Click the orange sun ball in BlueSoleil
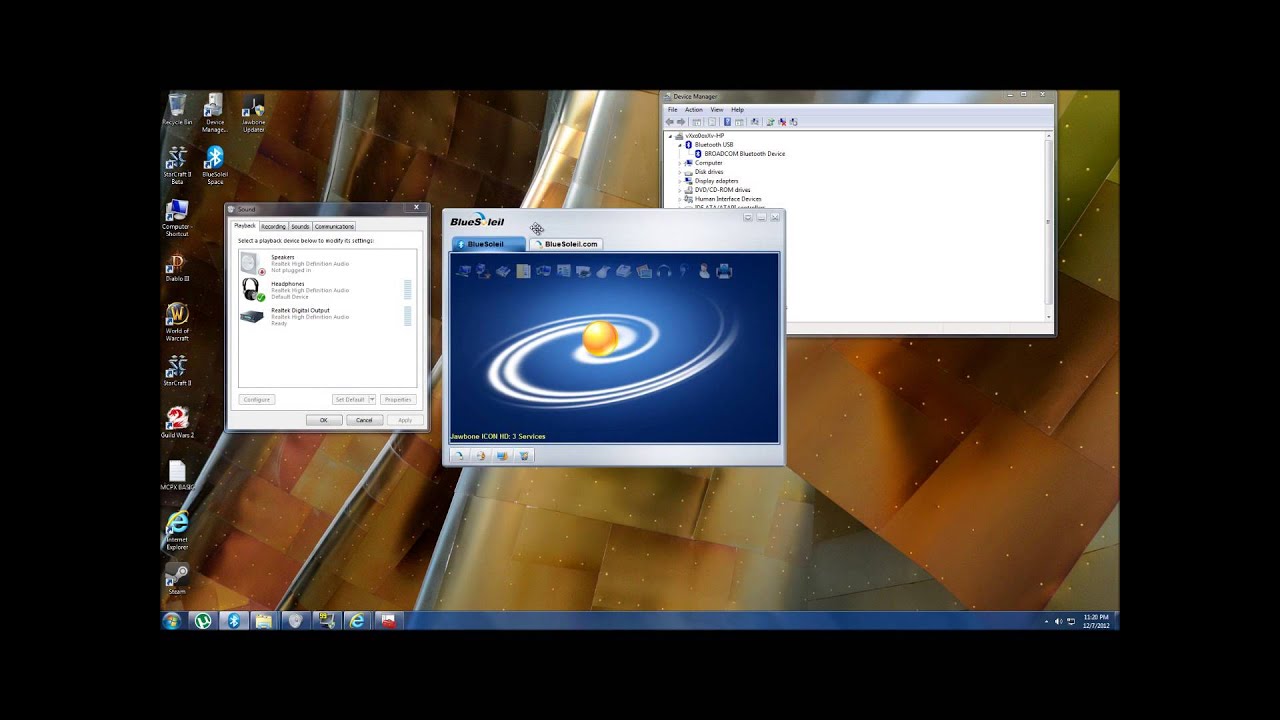Image resolution: width=1280 pixels, height=720 pixels. [600, 339]
